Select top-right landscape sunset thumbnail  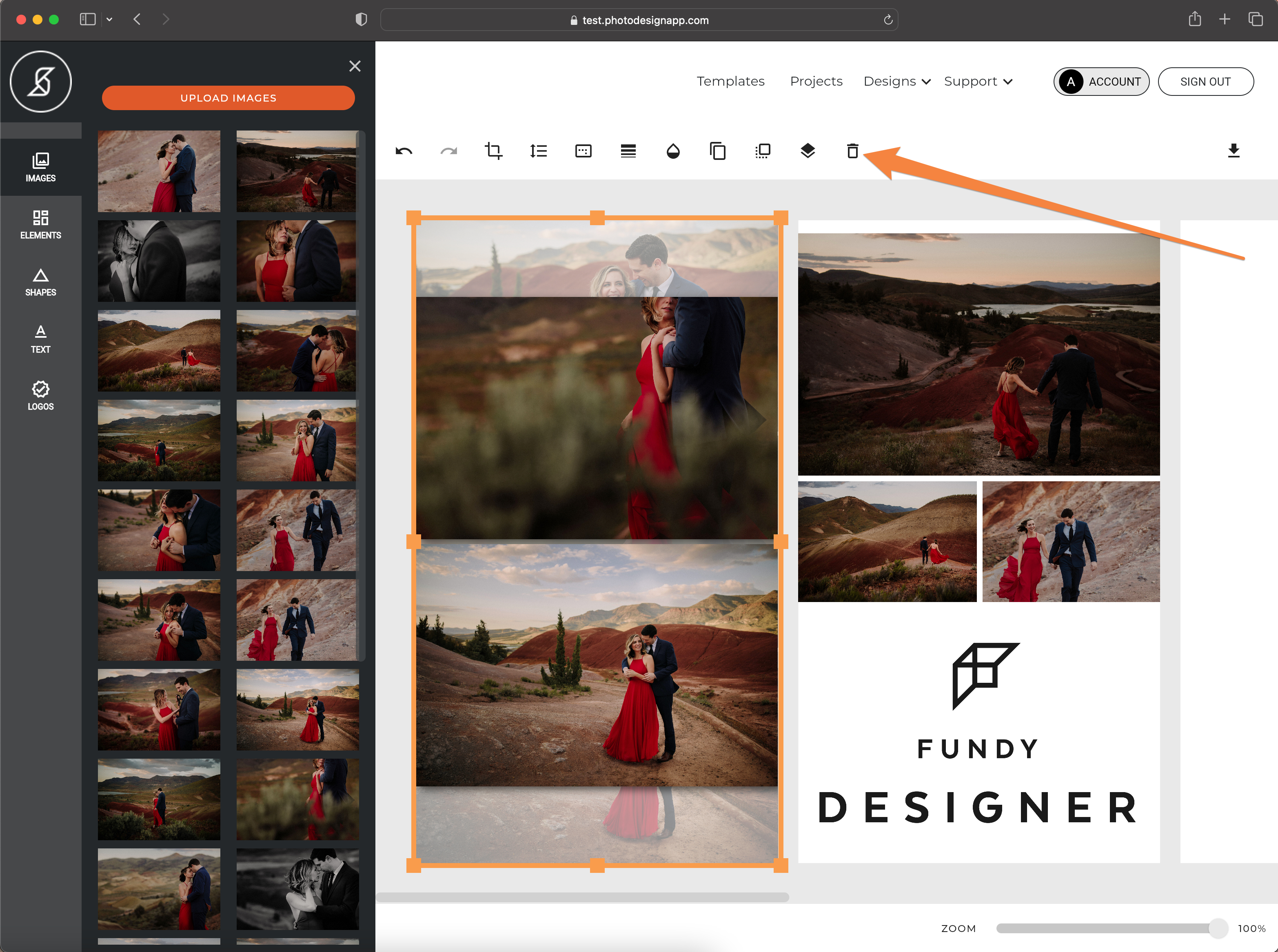297,171
